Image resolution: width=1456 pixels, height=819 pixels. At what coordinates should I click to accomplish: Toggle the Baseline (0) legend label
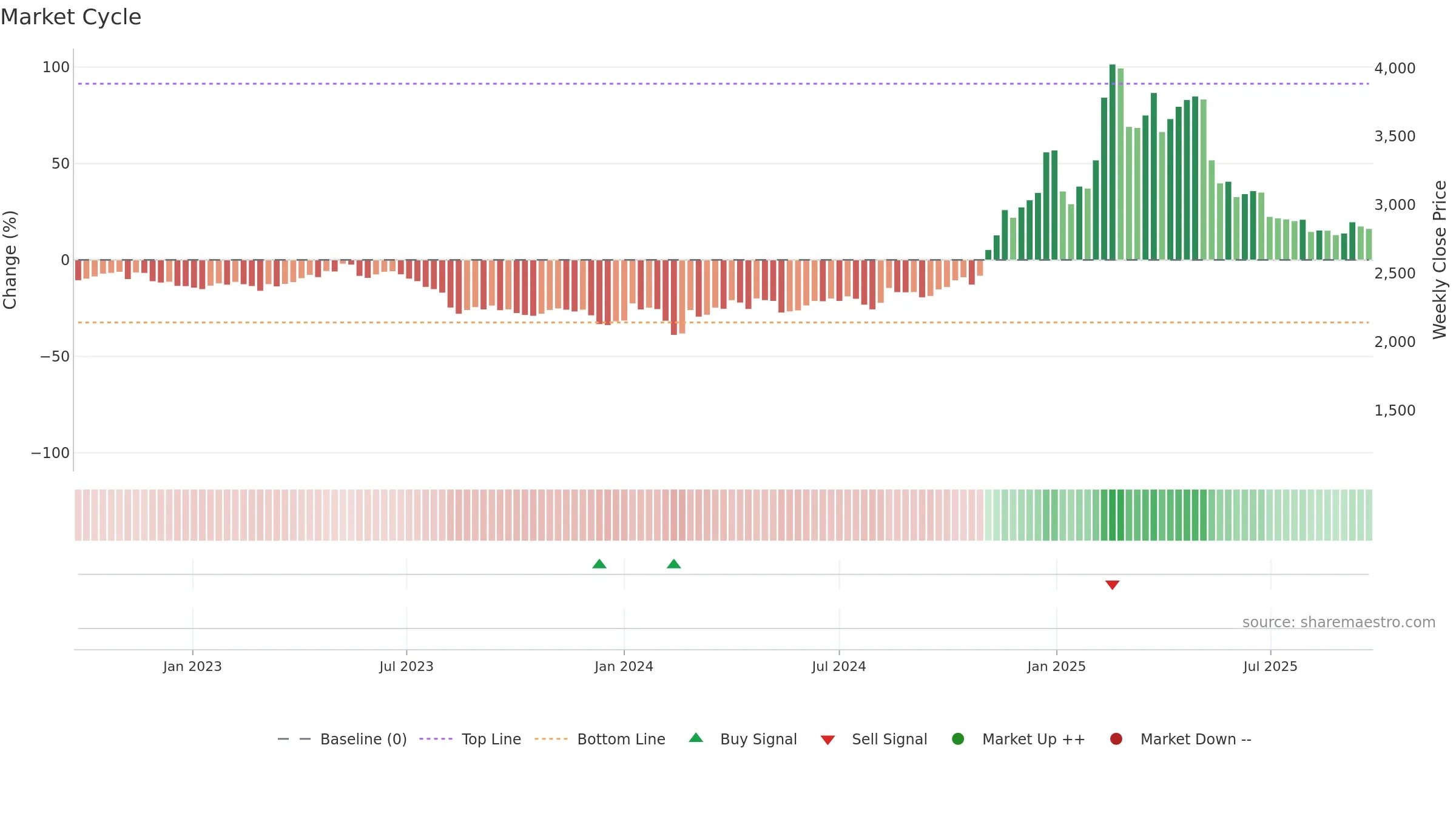click(363, 739)
